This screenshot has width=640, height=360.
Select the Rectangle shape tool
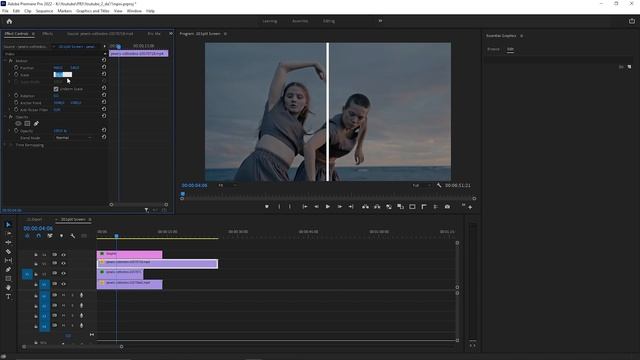[x=8, y=278]
